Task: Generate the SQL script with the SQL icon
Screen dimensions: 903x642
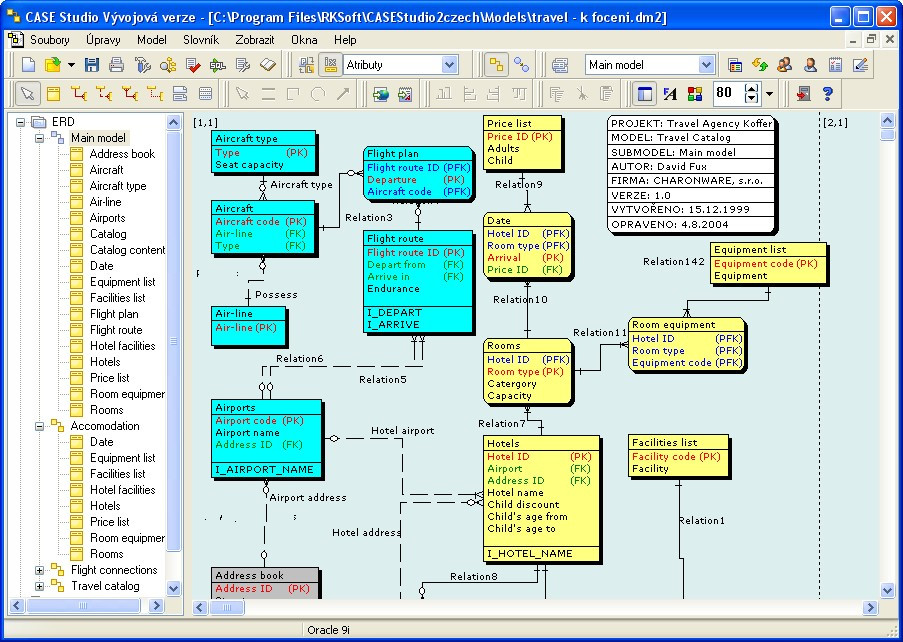Action: click(218, 64)
